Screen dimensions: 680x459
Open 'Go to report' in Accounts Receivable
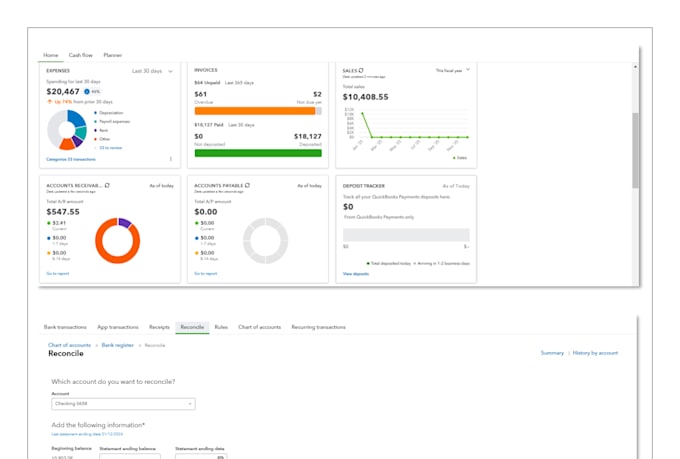pos(58,273)
